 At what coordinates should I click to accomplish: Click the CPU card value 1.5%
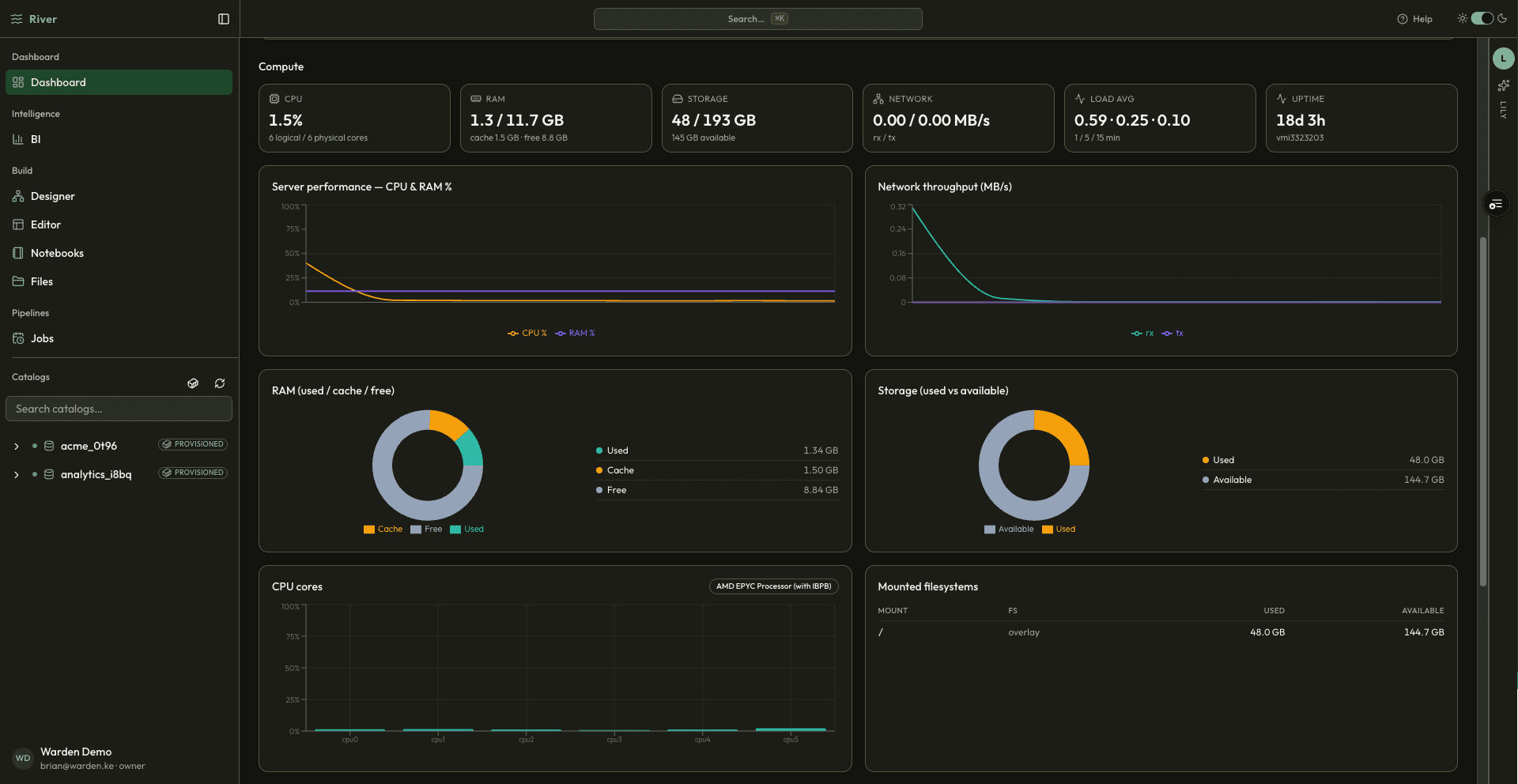(x=285, y=120)
